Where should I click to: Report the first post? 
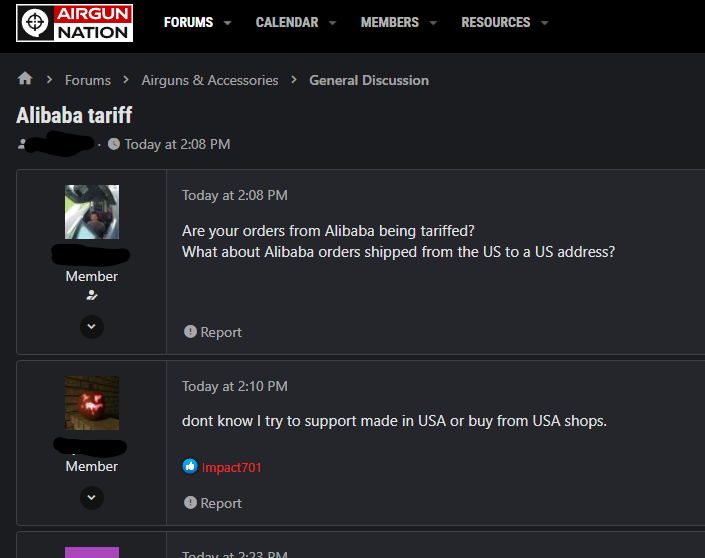(x=212, y=332)
